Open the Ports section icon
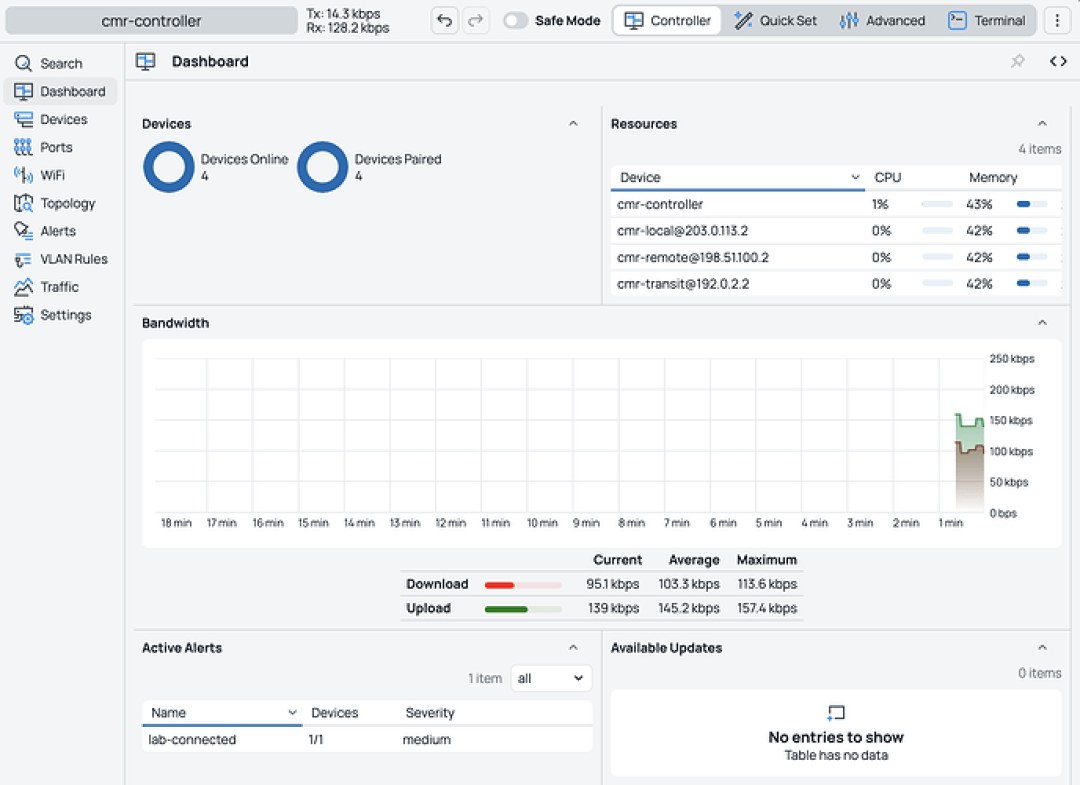Viewport: 1080px width, 785px height. [x=23, y=147]
